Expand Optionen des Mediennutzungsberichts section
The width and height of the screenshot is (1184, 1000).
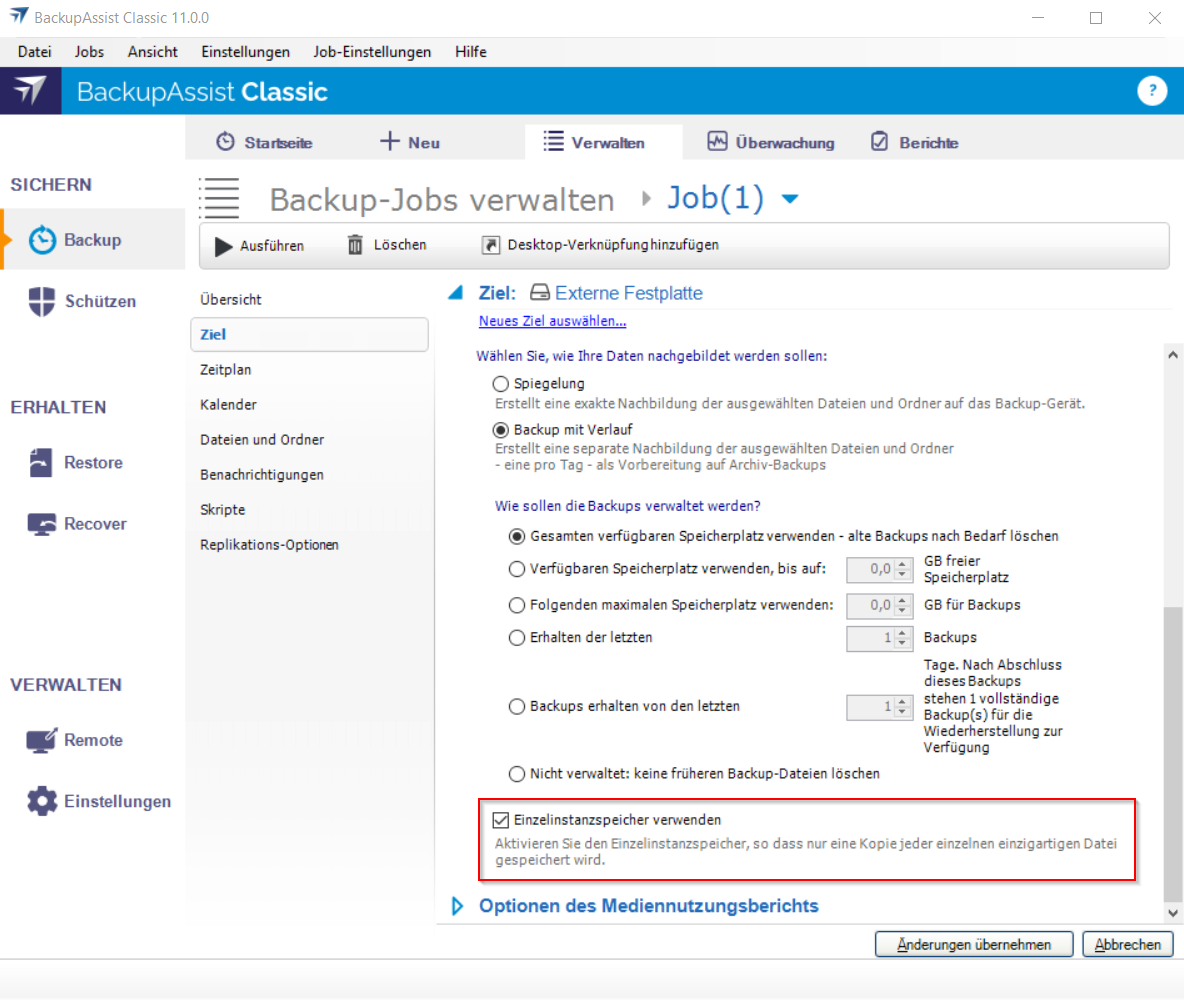[x=458, y=906]
